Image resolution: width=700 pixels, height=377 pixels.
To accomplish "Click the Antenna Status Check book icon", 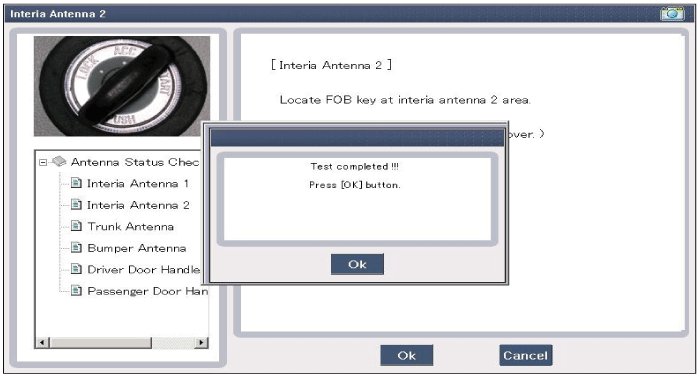I will (59, 161).
